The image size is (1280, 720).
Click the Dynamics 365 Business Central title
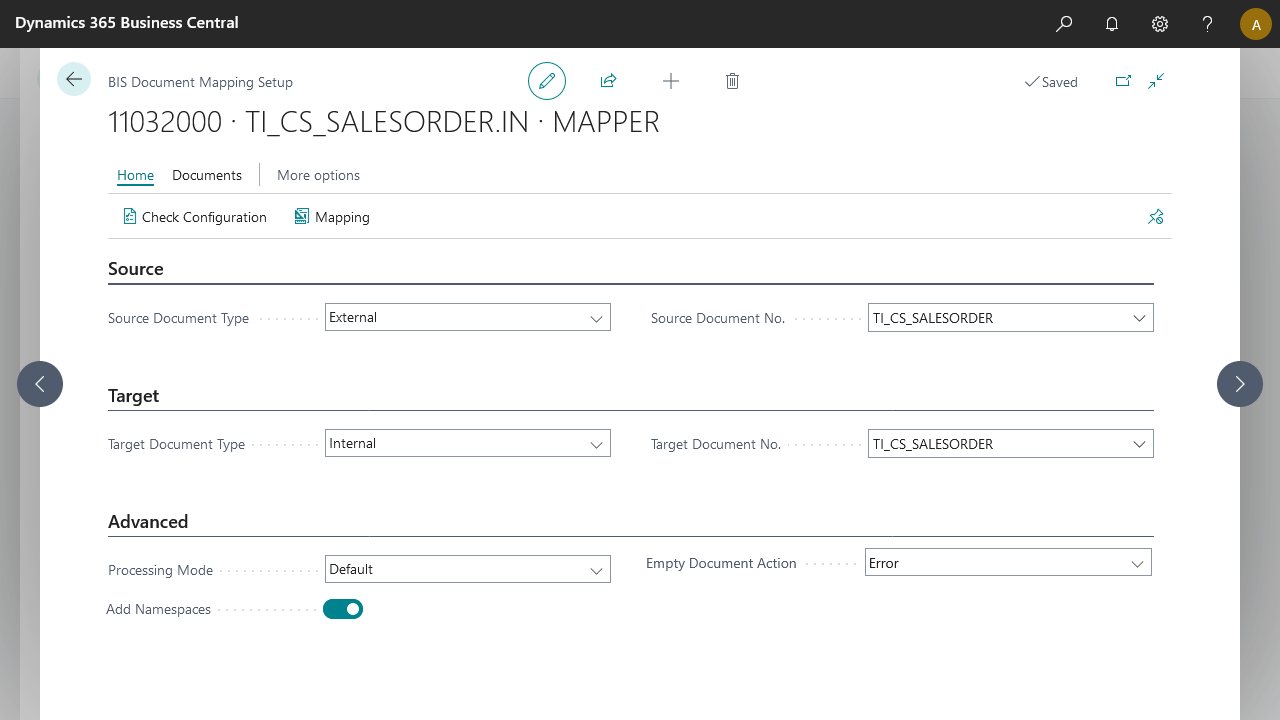click(127, 23)
